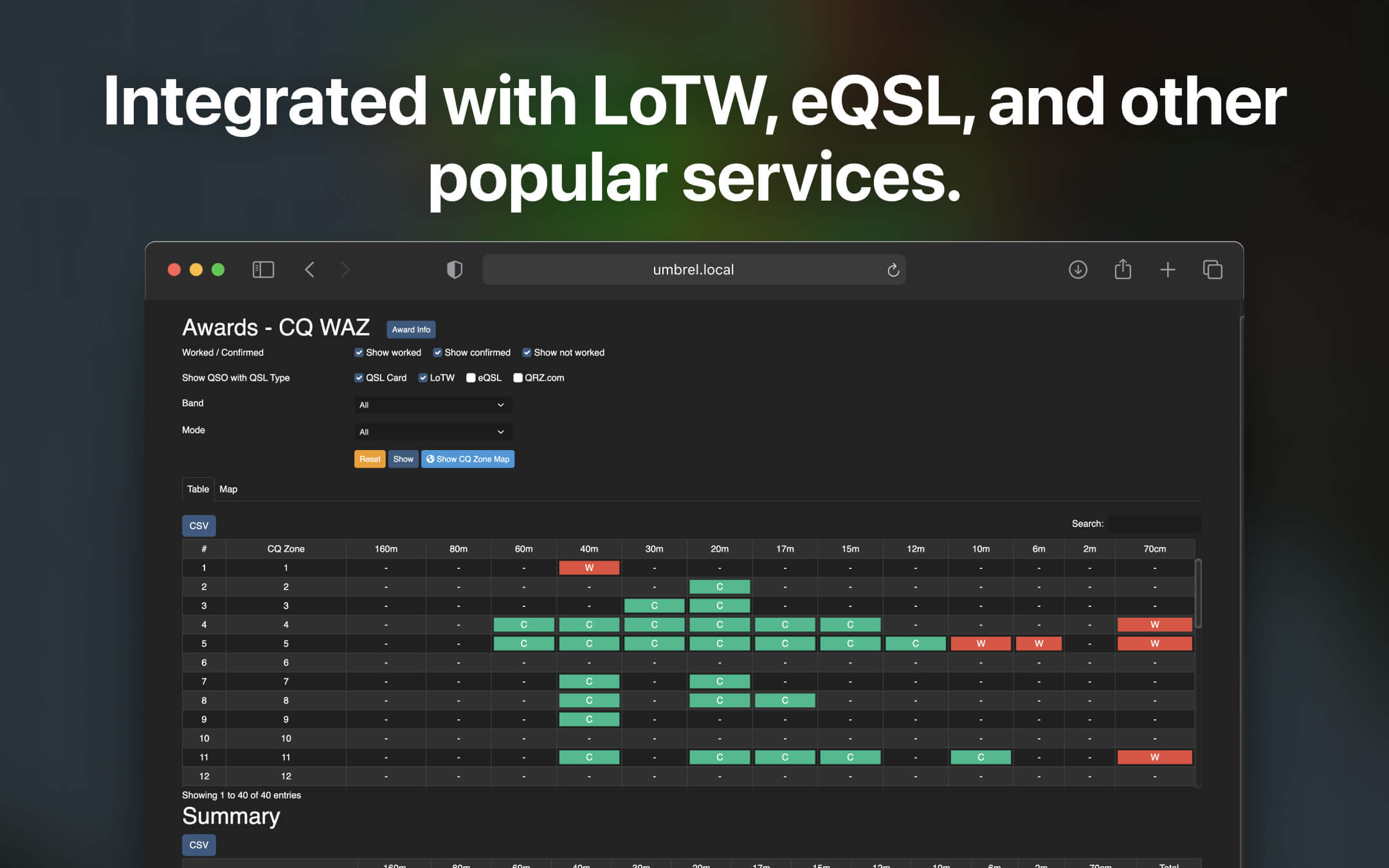Enable the eQSL checkbox
The height and width of the screenshot is (868, 1389).
(470, 377)
